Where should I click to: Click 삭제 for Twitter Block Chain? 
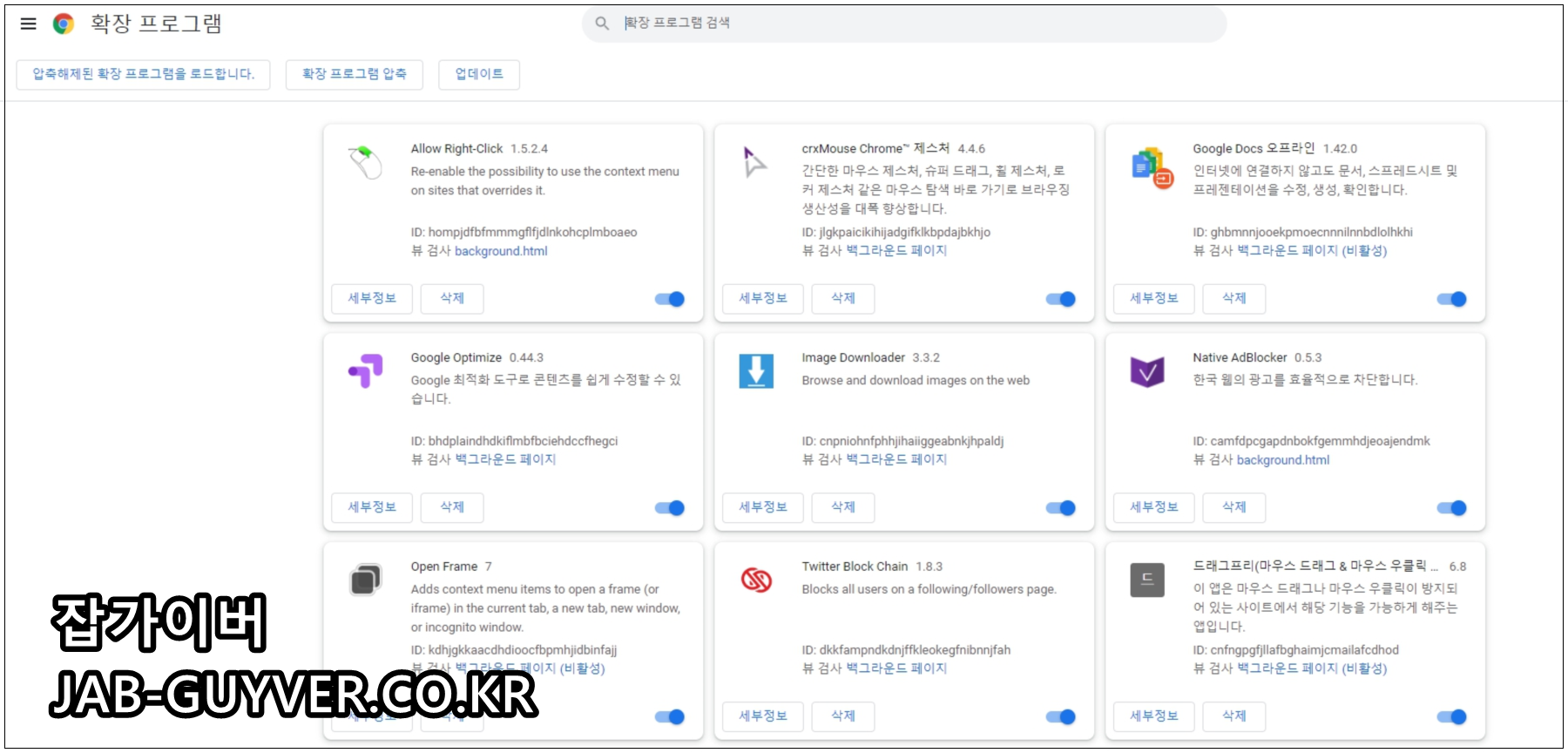(x=843, y=716)
